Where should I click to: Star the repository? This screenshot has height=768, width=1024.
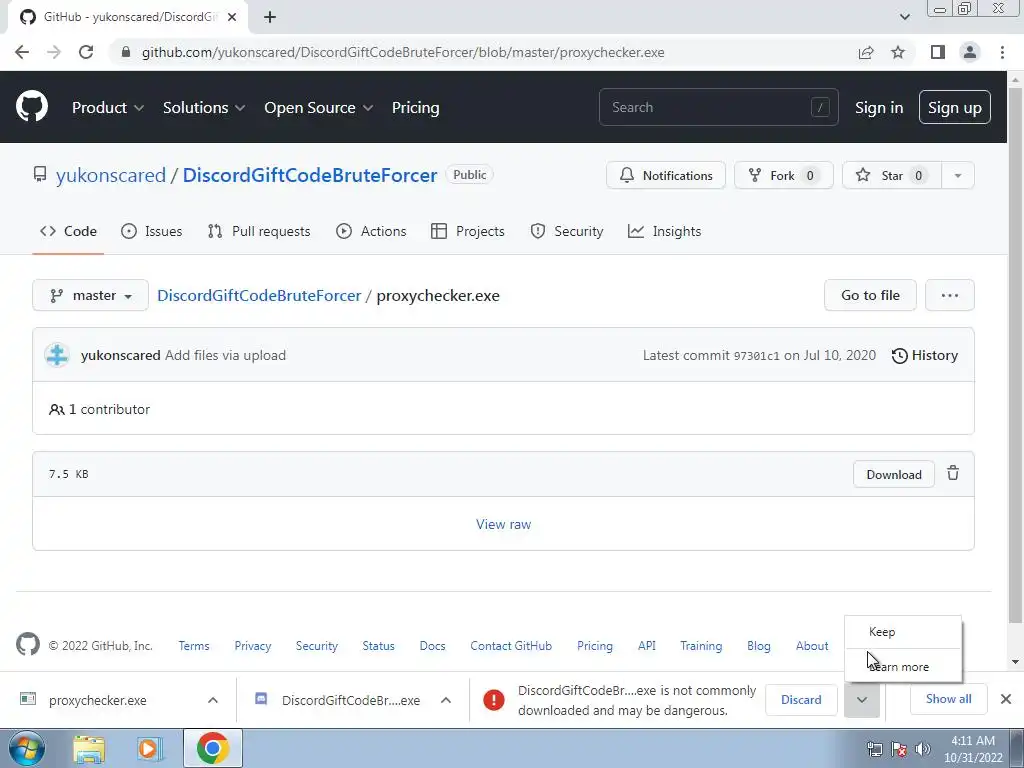point(891,175)
